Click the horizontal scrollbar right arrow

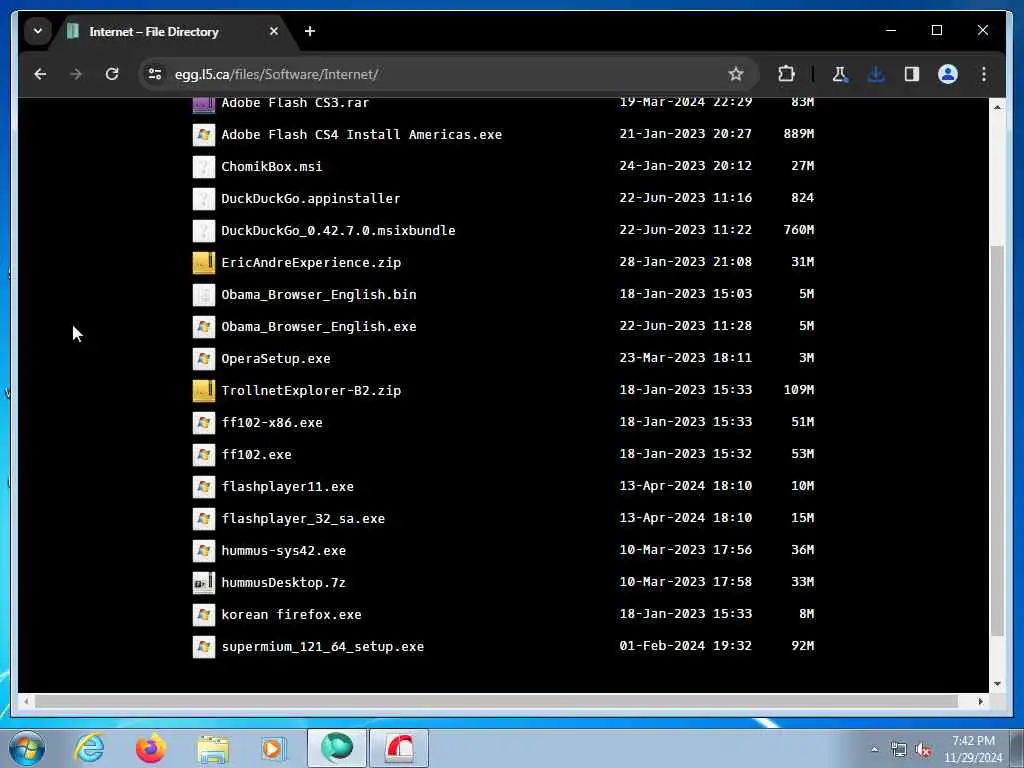point(980,701)
